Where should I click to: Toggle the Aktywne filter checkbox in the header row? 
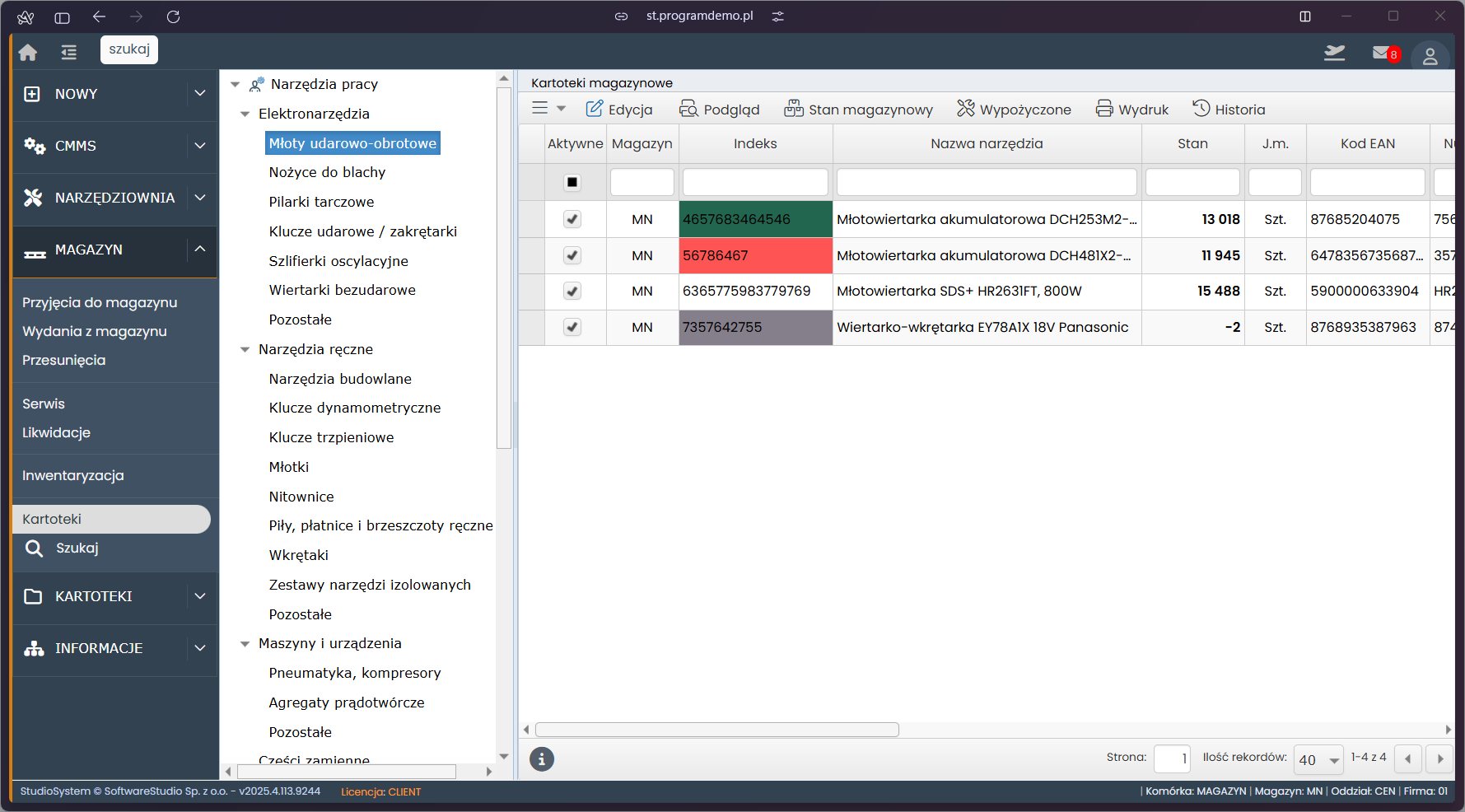[572, 182]
